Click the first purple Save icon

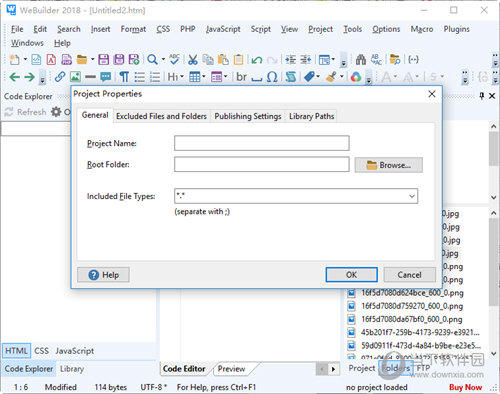[104, 60]
